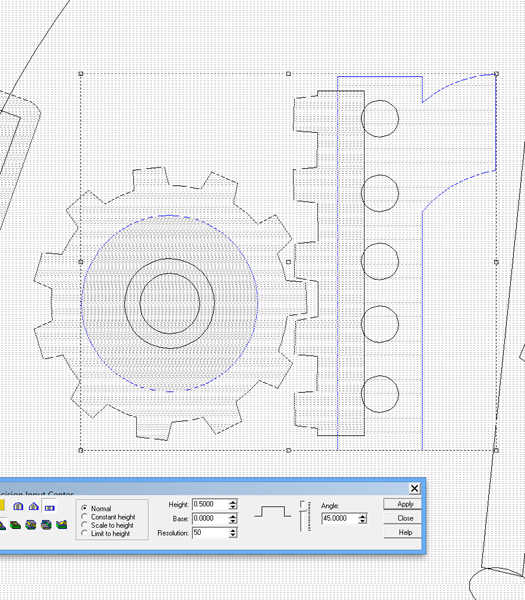Increase Angle with the up arrow
This screenshot has height=600, width=525.
(362, 517)
